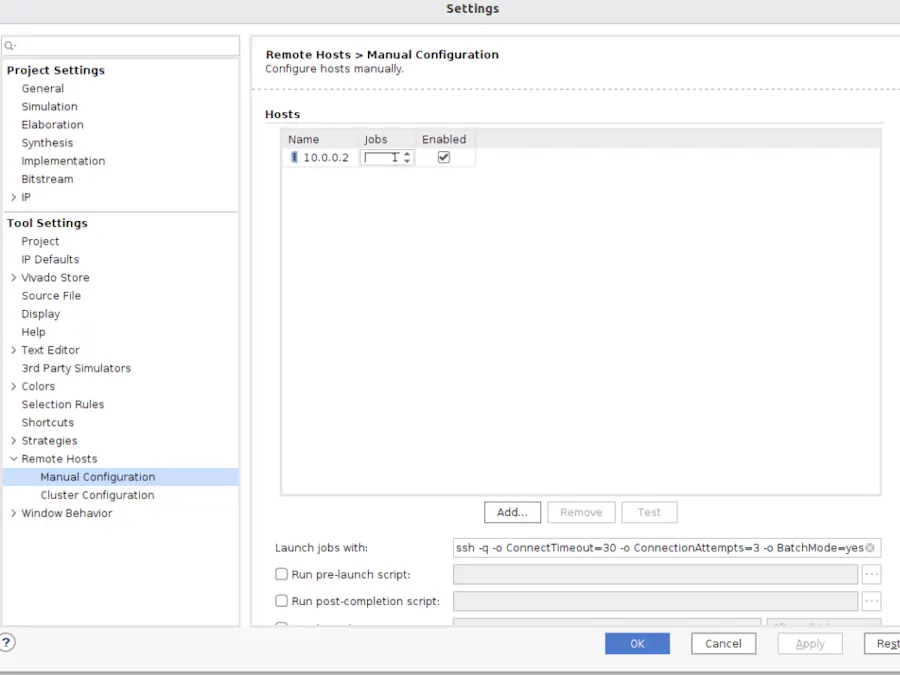Image resolution: width=900 pixels, height=675 pixels.
Task: Click the host computer icon beside 10.0.0.2
Action: click(x=293, y=157)
